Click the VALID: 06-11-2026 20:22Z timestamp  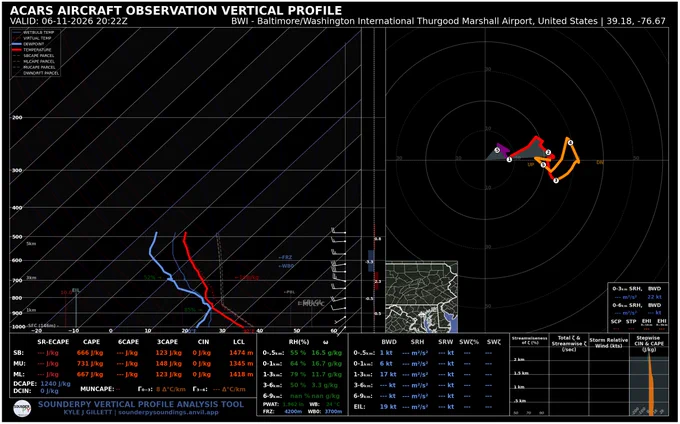69,21
